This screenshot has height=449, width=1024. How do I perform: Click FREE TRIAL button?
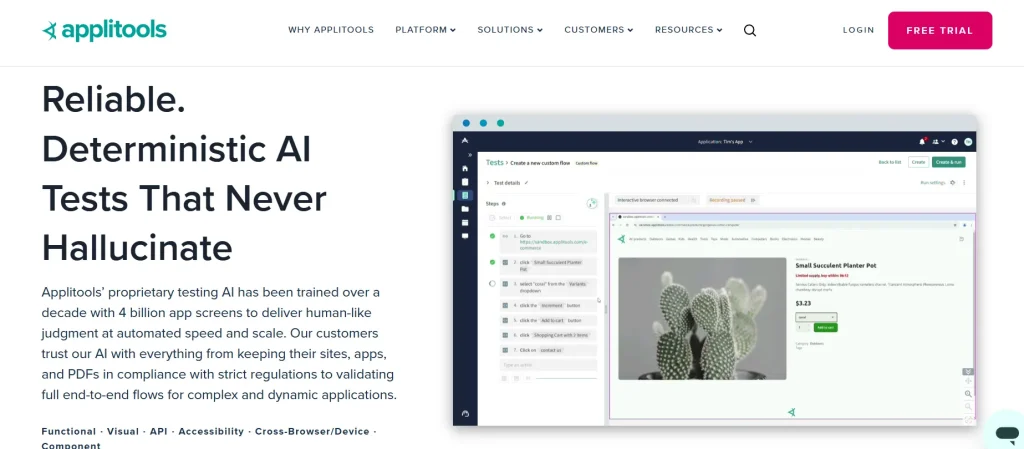[940, 30]
